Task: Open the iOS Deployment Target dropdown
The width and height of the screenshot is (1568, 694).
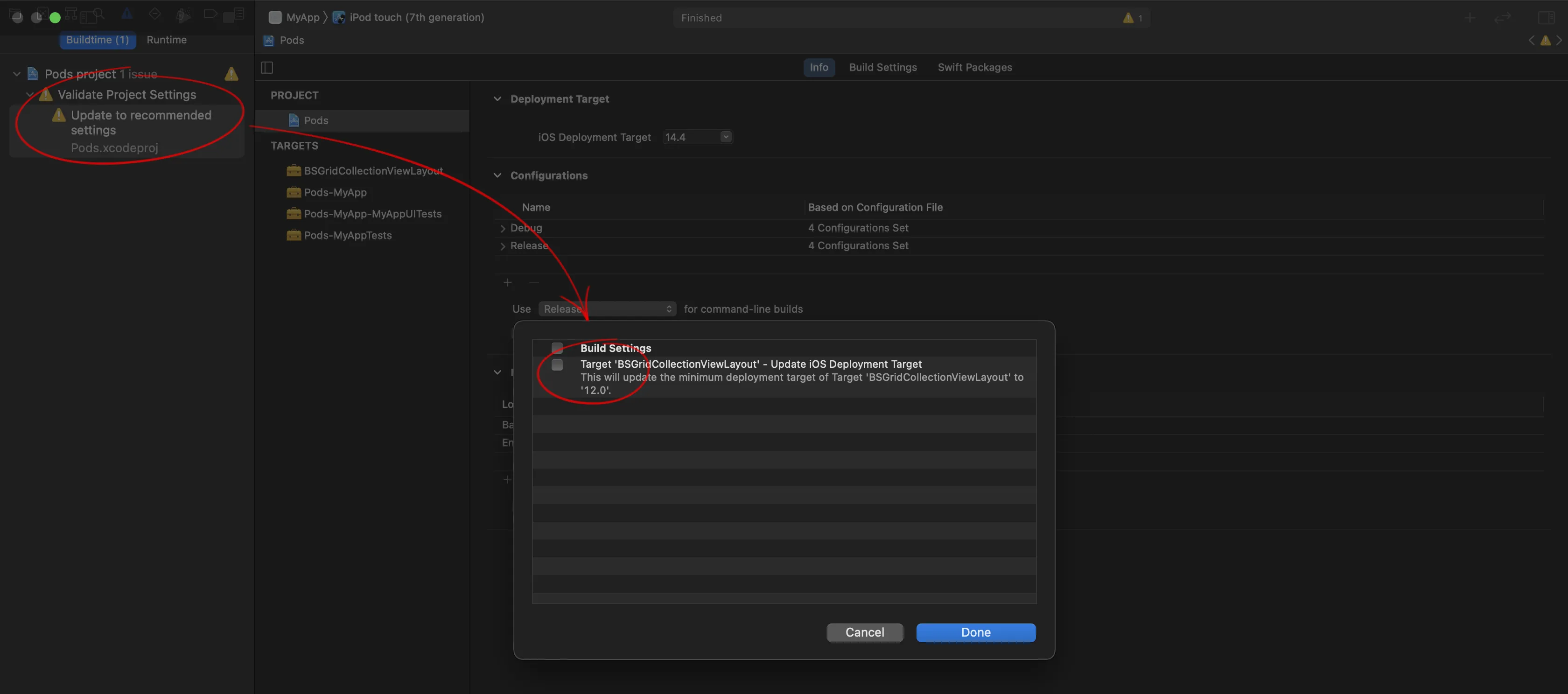Action: click(x=725, y=137)
